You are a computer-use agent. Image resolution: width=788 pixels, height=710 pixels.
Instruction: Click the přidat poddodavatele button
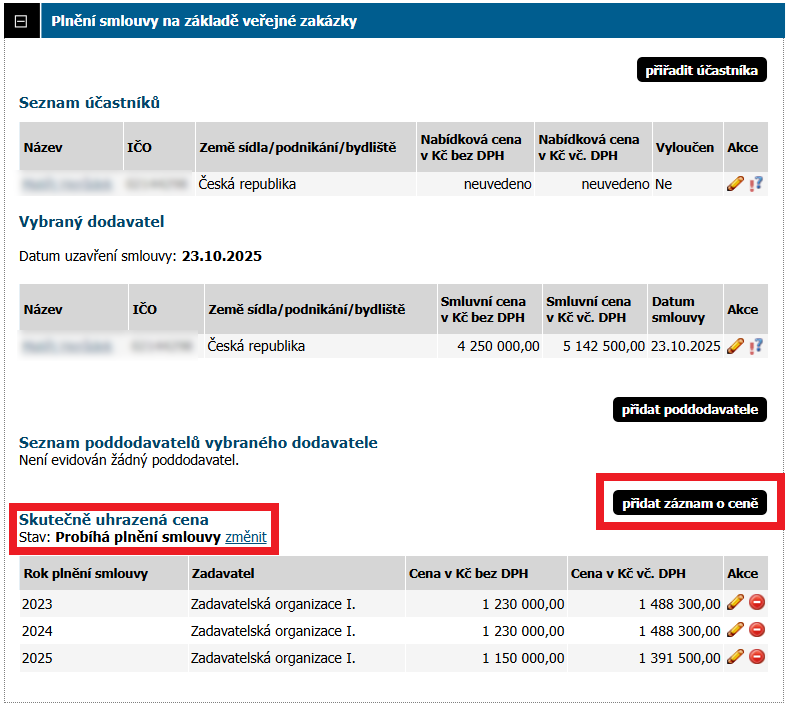tap(689, 409)
